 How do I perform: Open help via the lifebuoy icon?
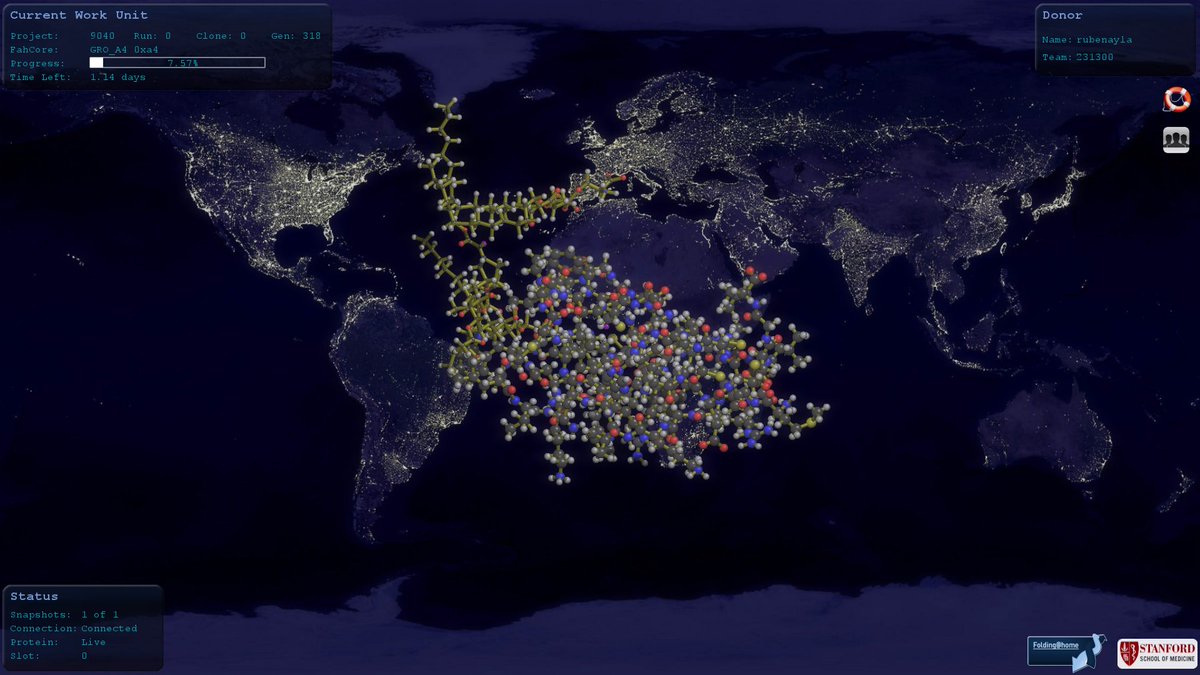(1176, 99)
